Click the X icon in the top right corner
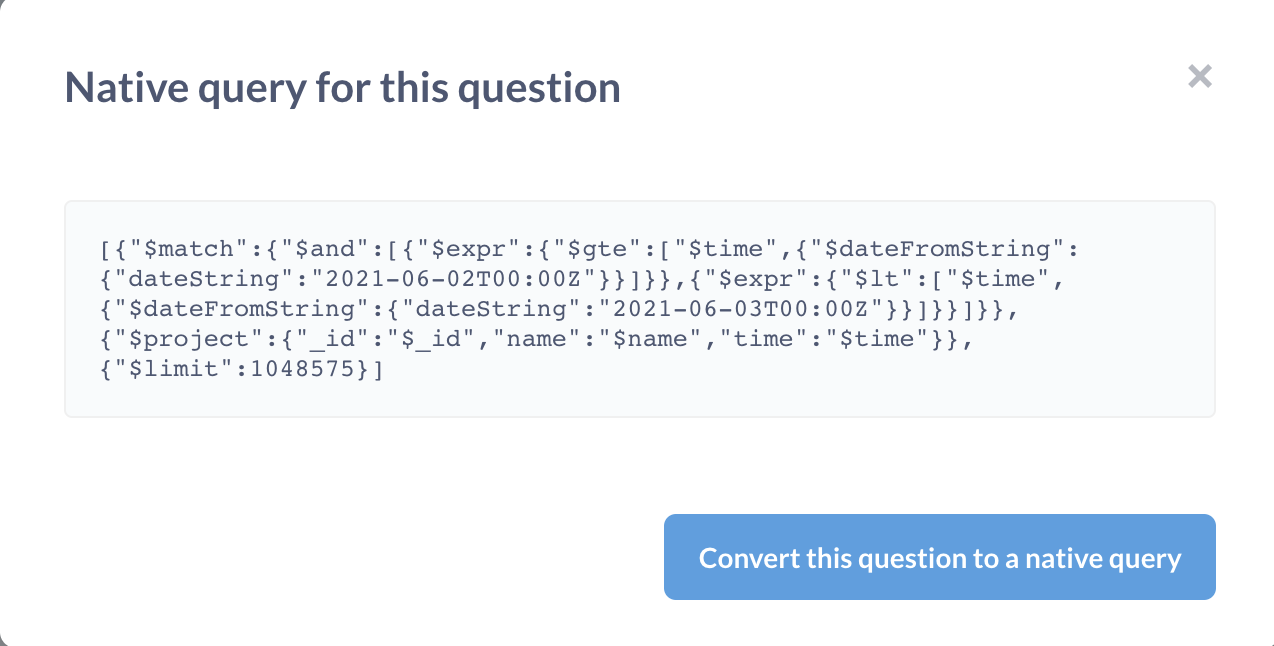This screenshot has width=1274, height=646. 1199,76
